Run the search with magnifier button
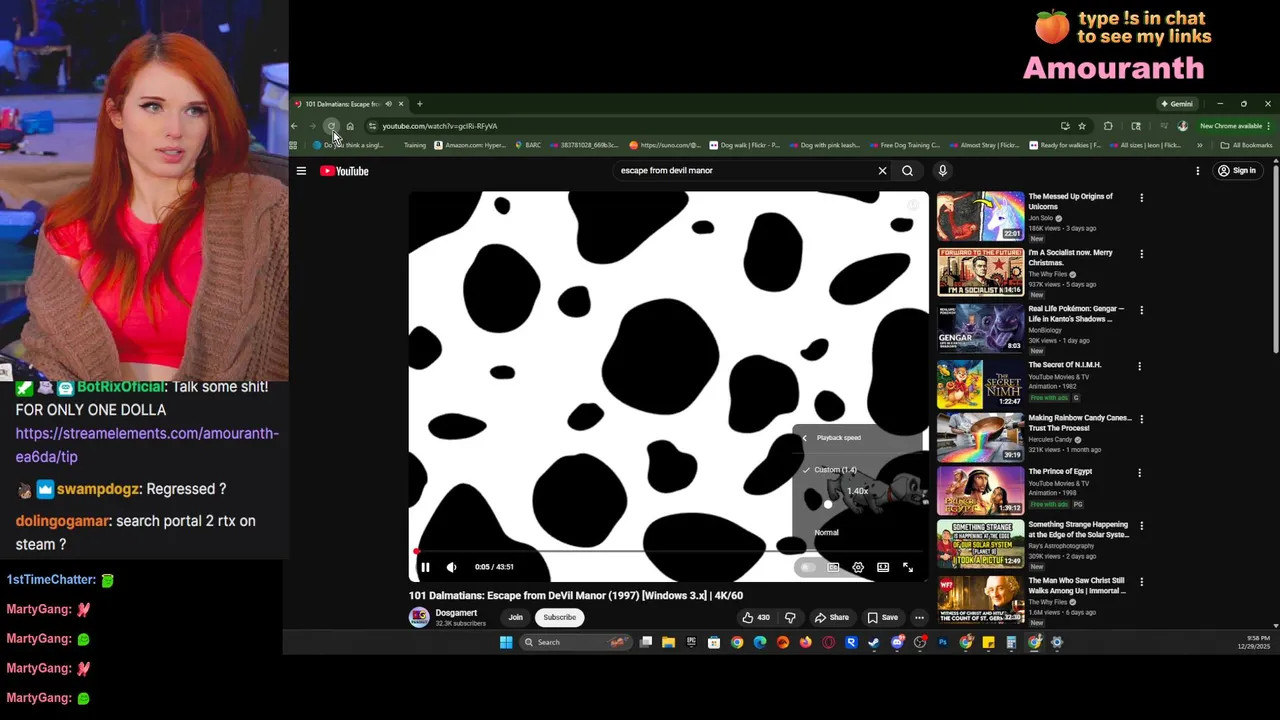The width and height of the screenshot is (1280, 720). coord(908,170)
